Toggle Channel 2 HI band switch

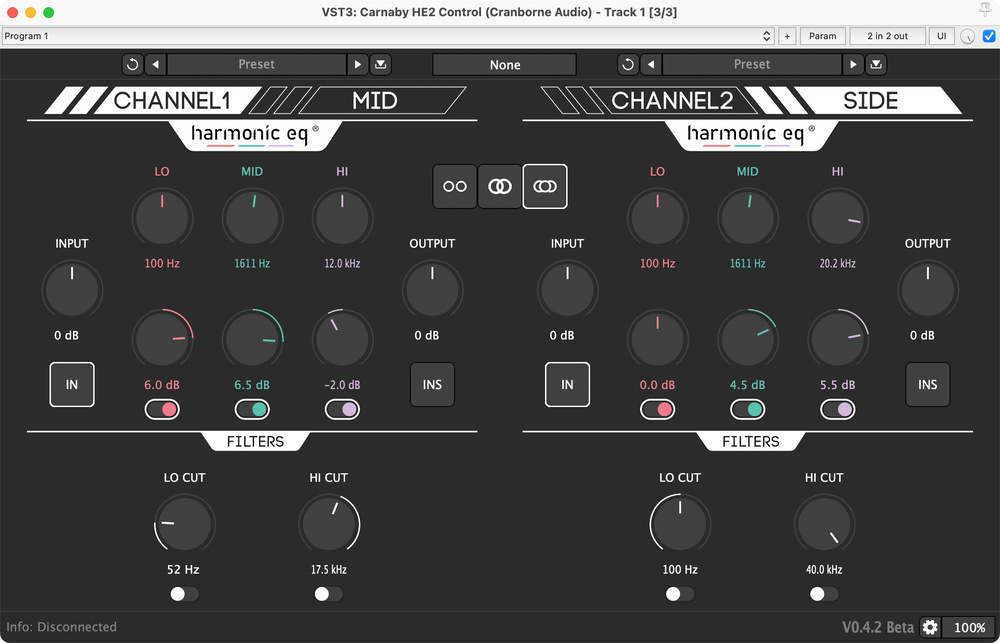837,409
